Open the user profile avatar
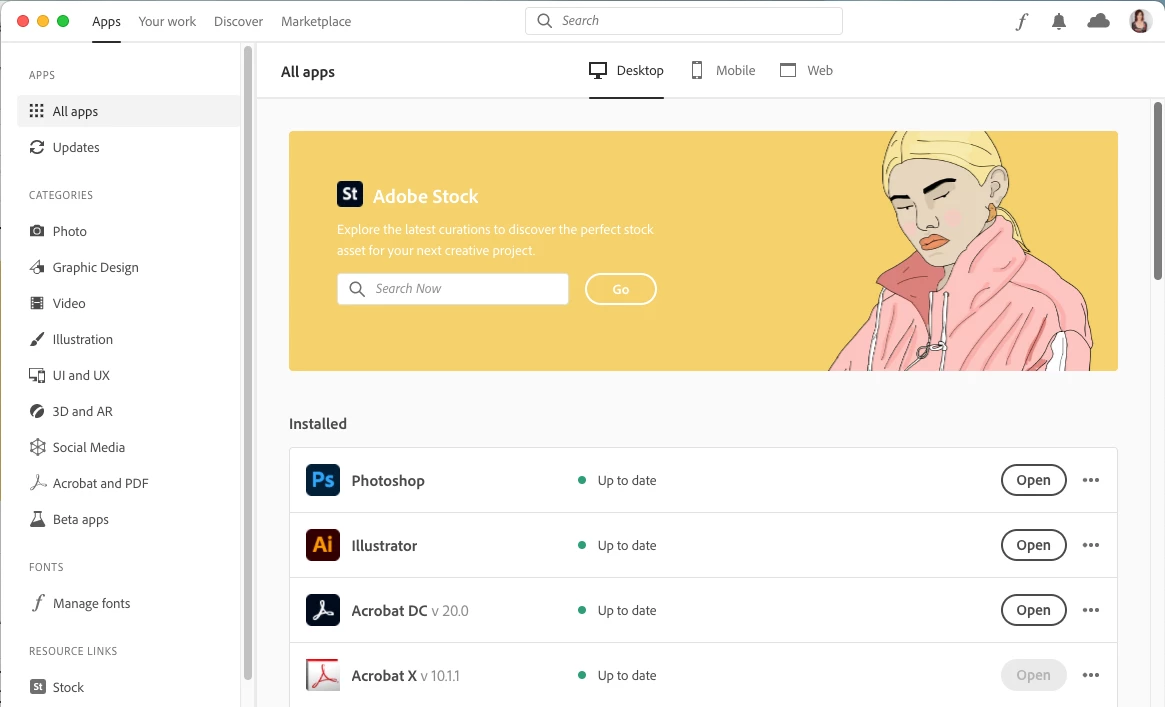 coord(1140,21)
